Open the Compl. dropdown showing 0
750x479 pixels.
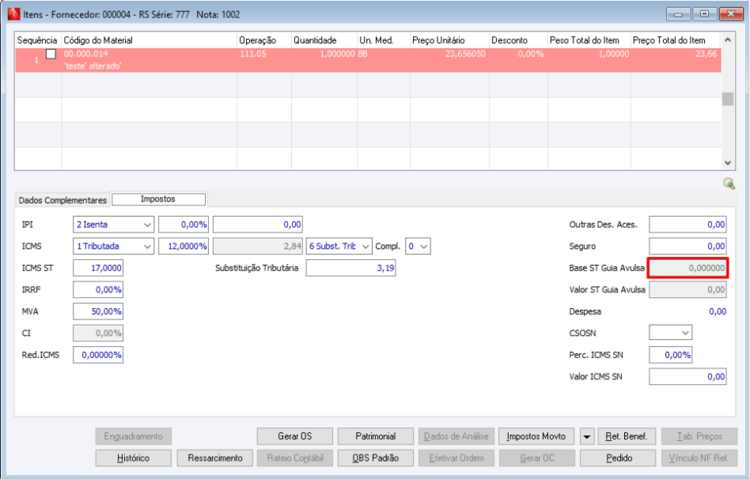coord(424,246)
